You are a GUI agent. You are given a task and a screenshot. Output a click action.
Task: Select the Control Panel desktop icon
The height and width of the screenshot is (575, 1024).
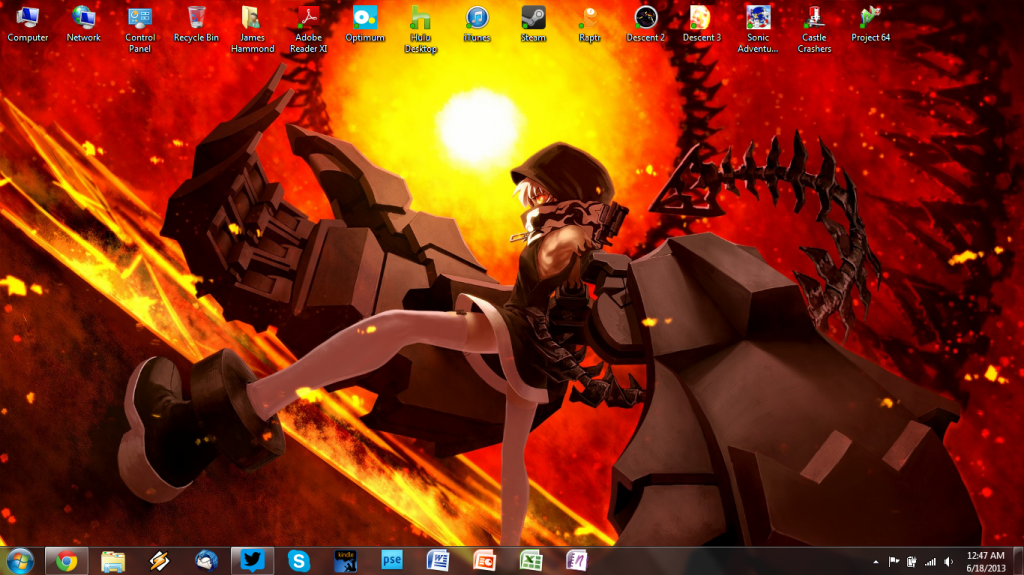[x=140, y=30]
